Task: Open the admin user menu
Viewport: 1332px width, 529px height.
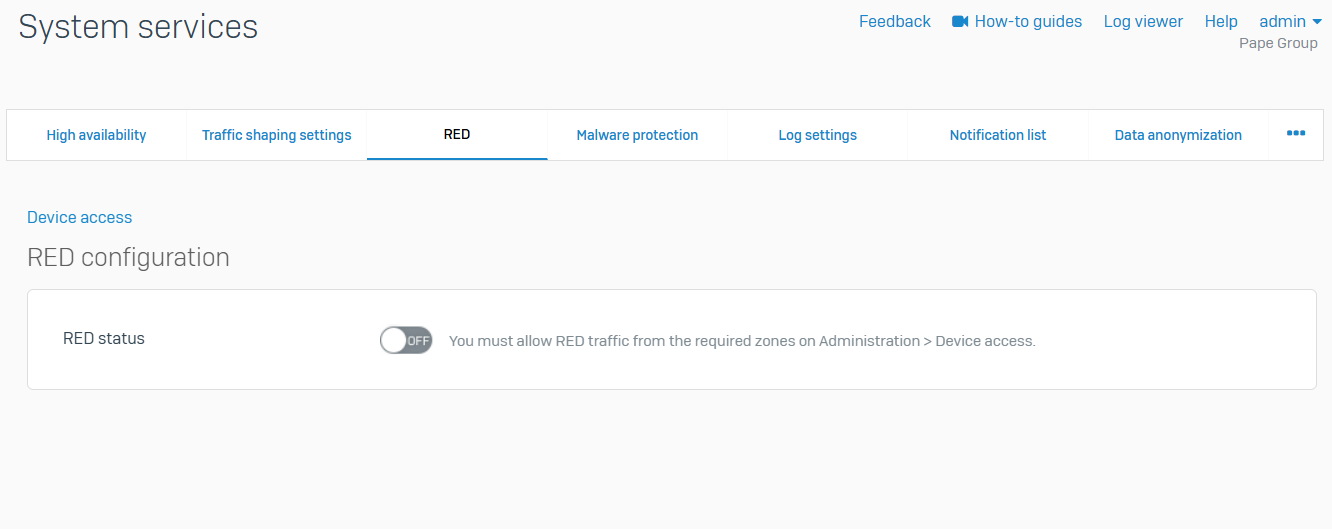Action: pos(1290,21)
